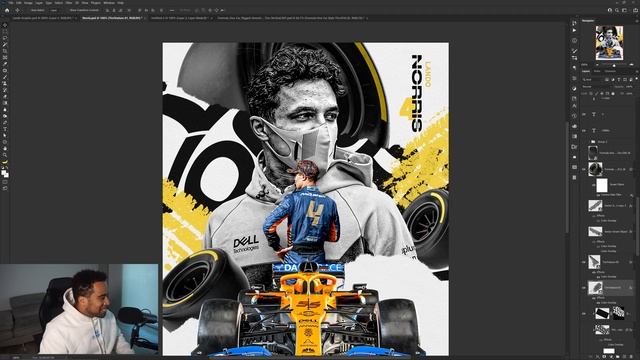640x360 pixels.
Task: Select the white Smart Filters mask thumbnail
Action: [602, 185]
